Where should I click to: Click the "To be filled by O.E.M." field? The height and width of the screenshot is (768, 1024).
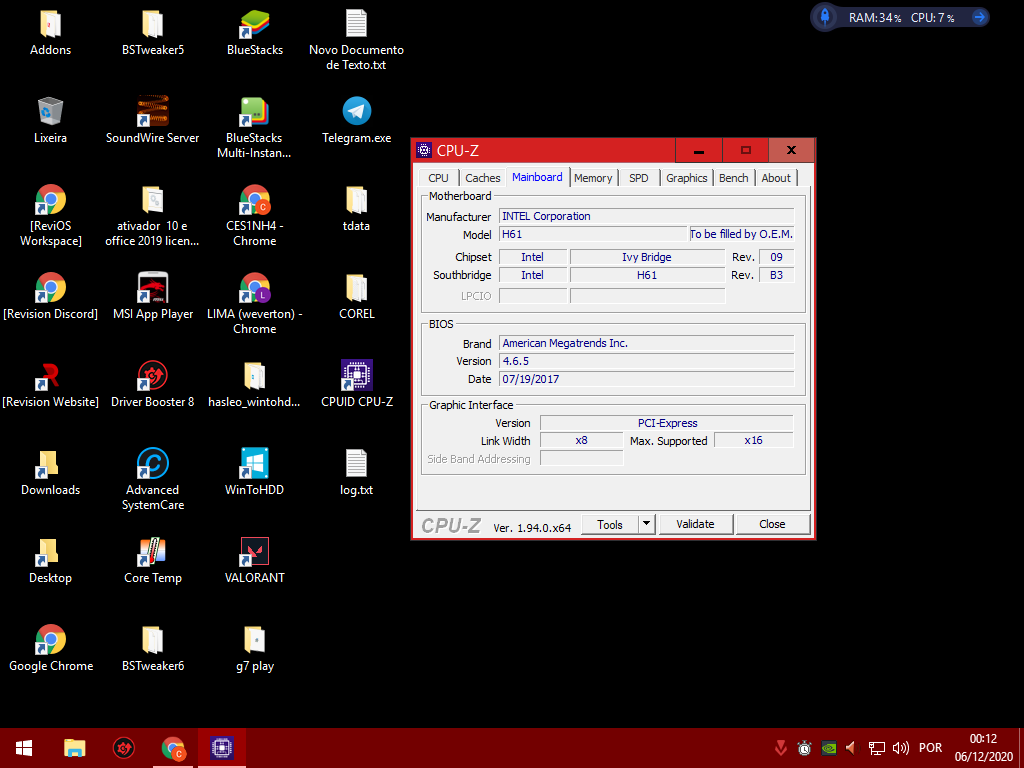[742, 234]
